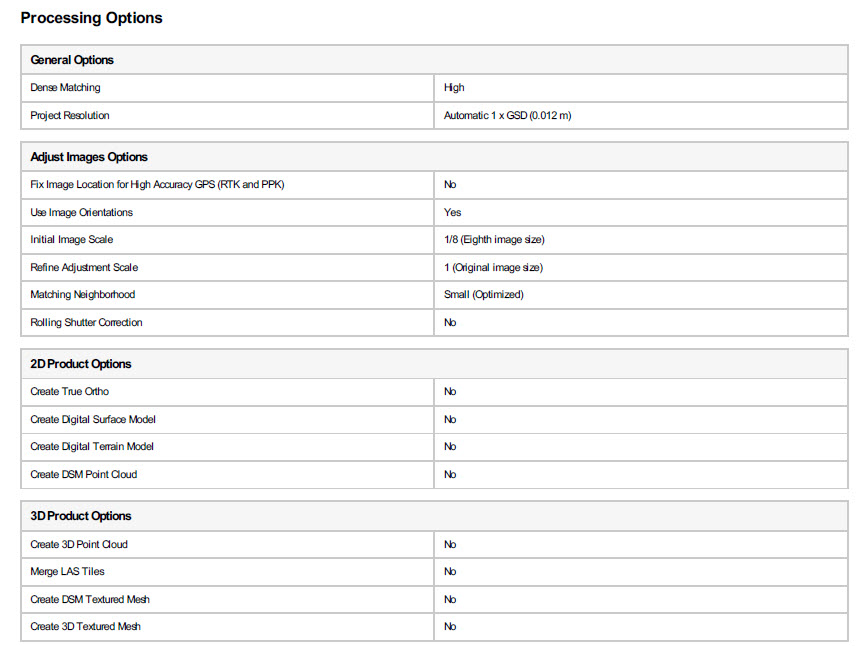Click the Merge LAS Tiles label
866x646 pixels.
[x=67, y=572]
